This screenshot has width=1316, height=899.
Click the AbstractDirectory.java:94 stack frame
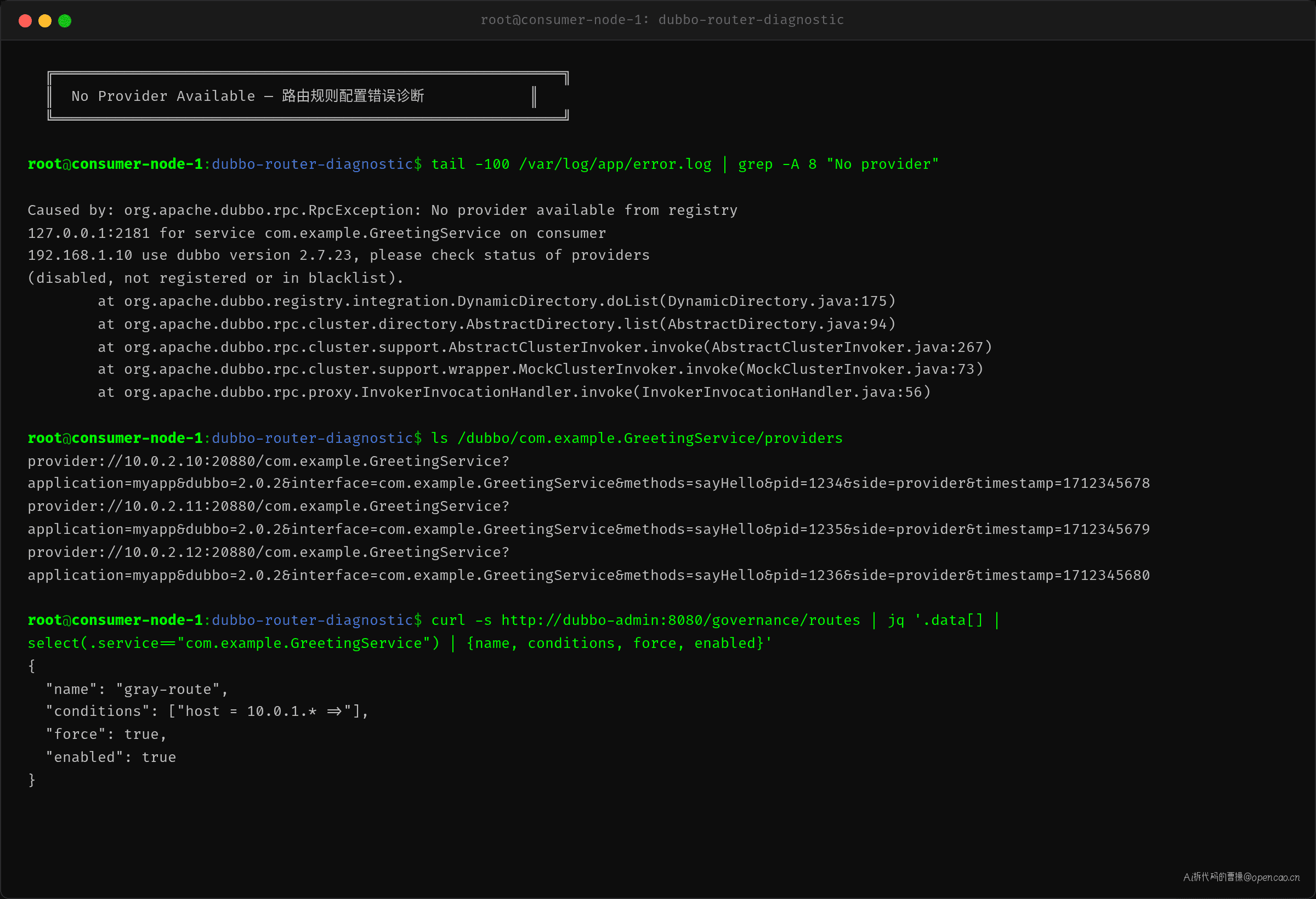(x=496, y=324)
